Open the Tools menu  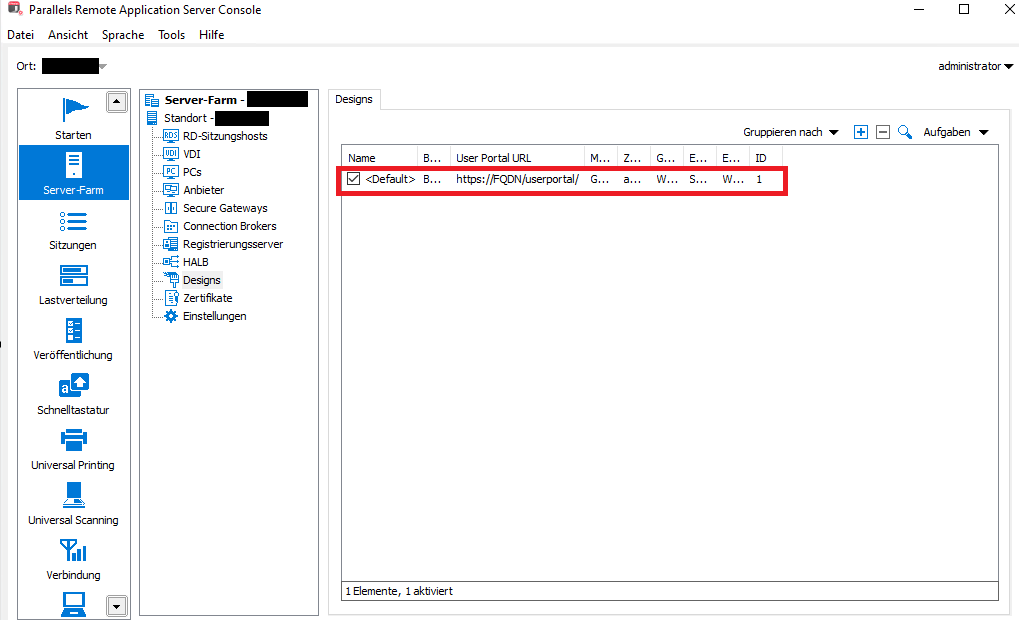point(172,34)
